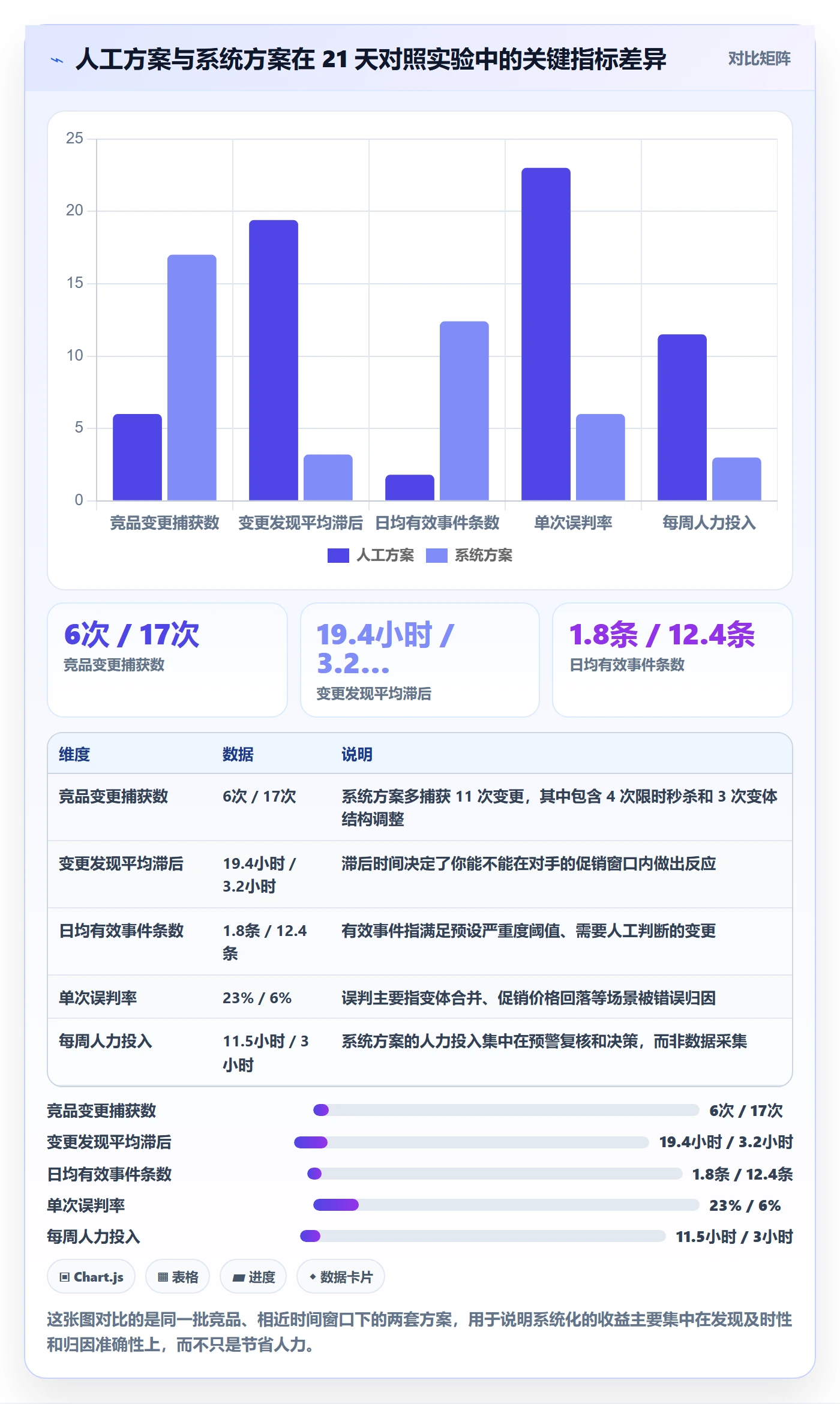840x1404 pixels.
Task: Click the 对比矩阵 label in header
Action: click(x=759, y=59)
